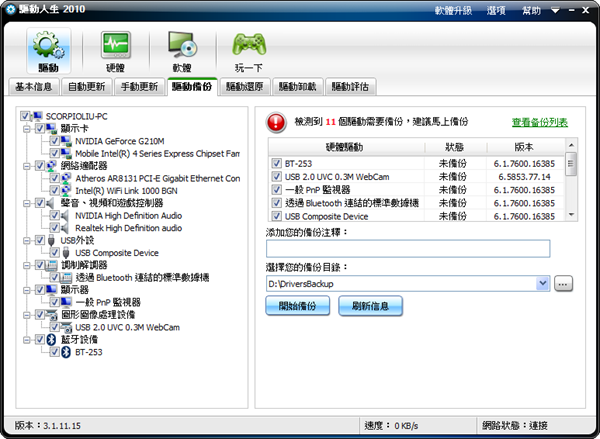Click the BT-253 Bluetooth tree icon
The height and width of the screenshot is (439, 600).
pos(66,352)
